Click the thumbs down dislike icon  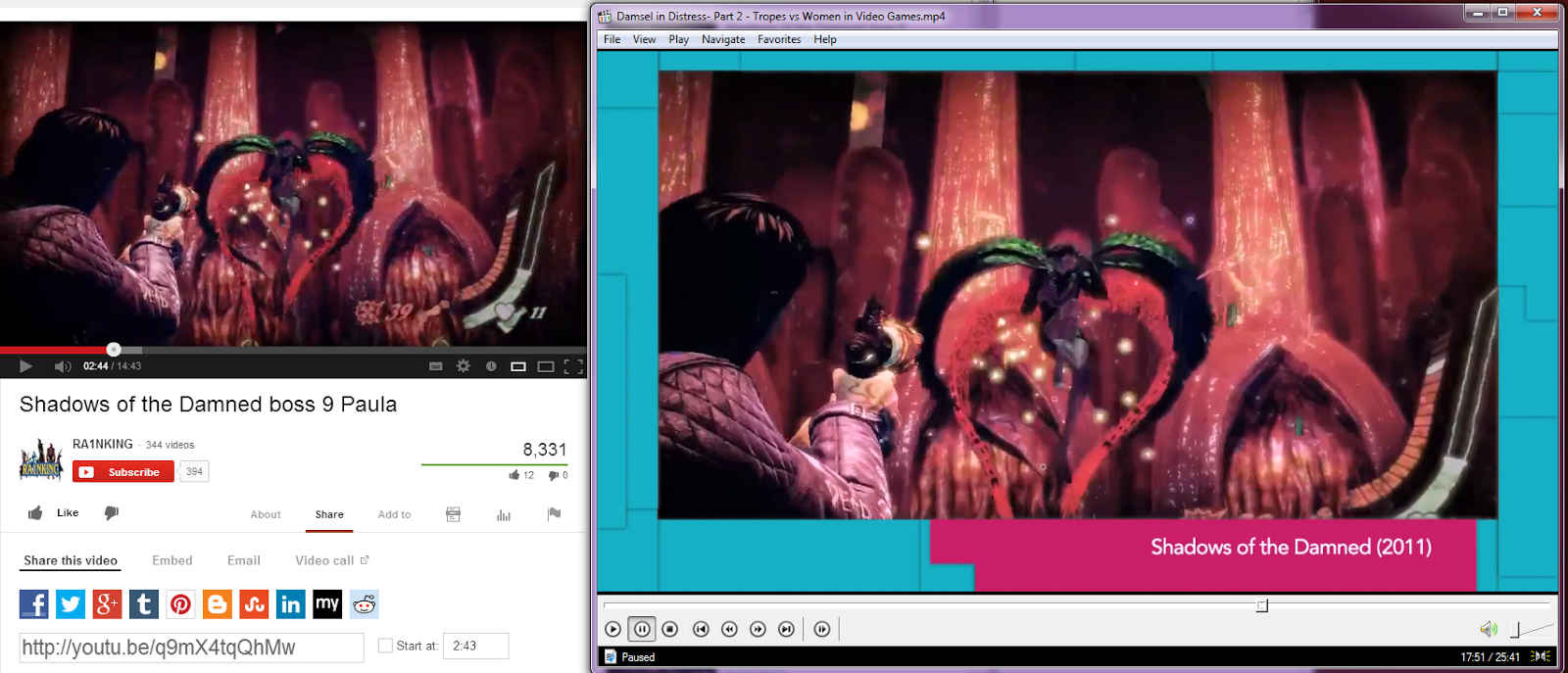(111, 513)
